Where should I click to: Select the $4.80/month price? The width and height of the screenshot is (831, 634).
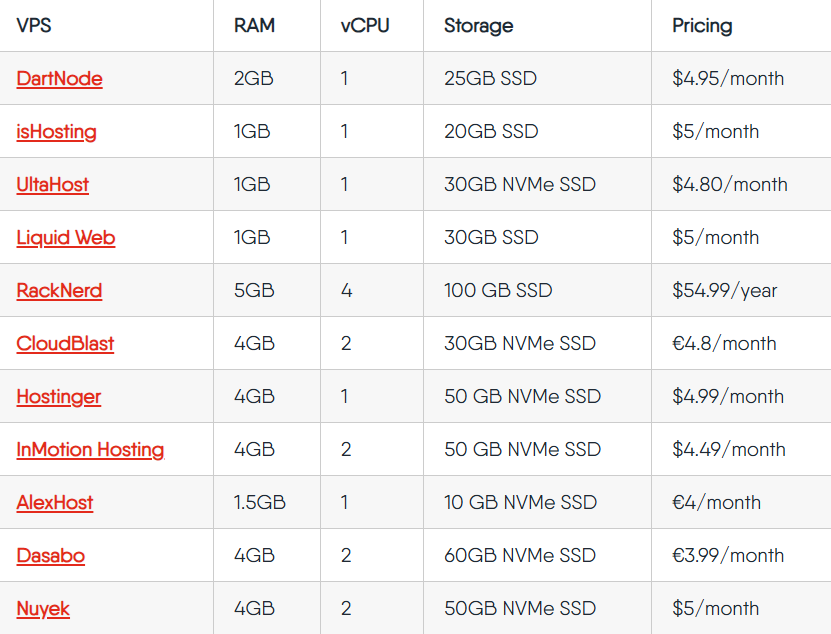click(730, 184)
